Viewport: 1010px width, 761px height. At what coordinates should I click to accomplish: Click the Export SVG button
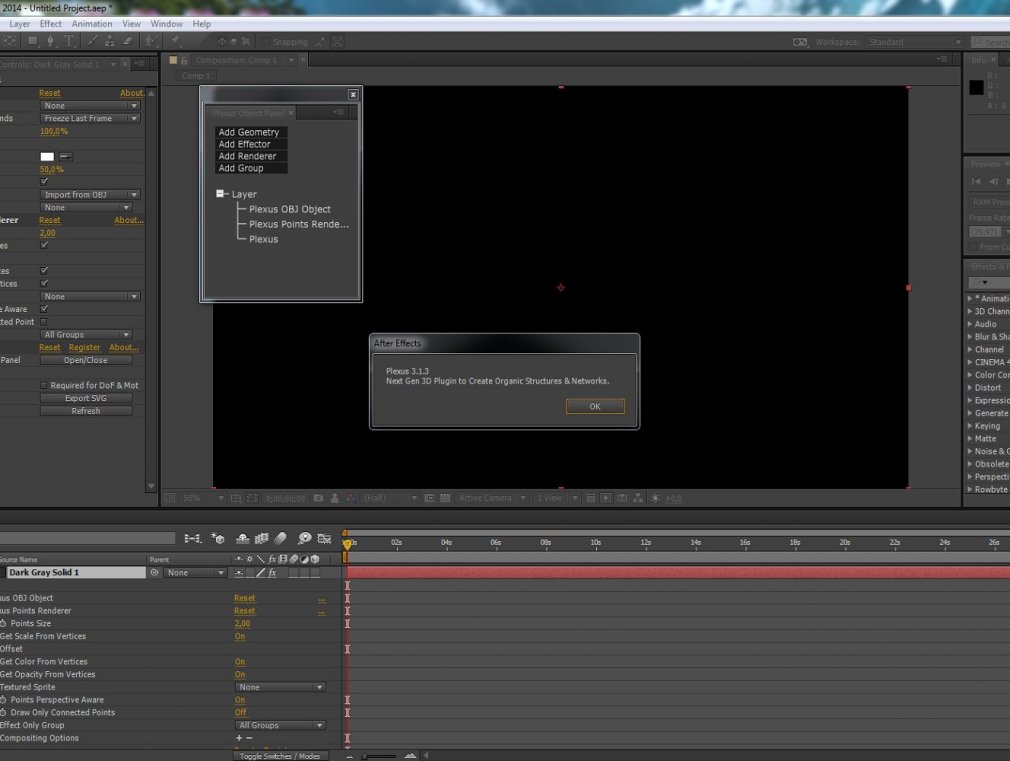click(86, 398)
